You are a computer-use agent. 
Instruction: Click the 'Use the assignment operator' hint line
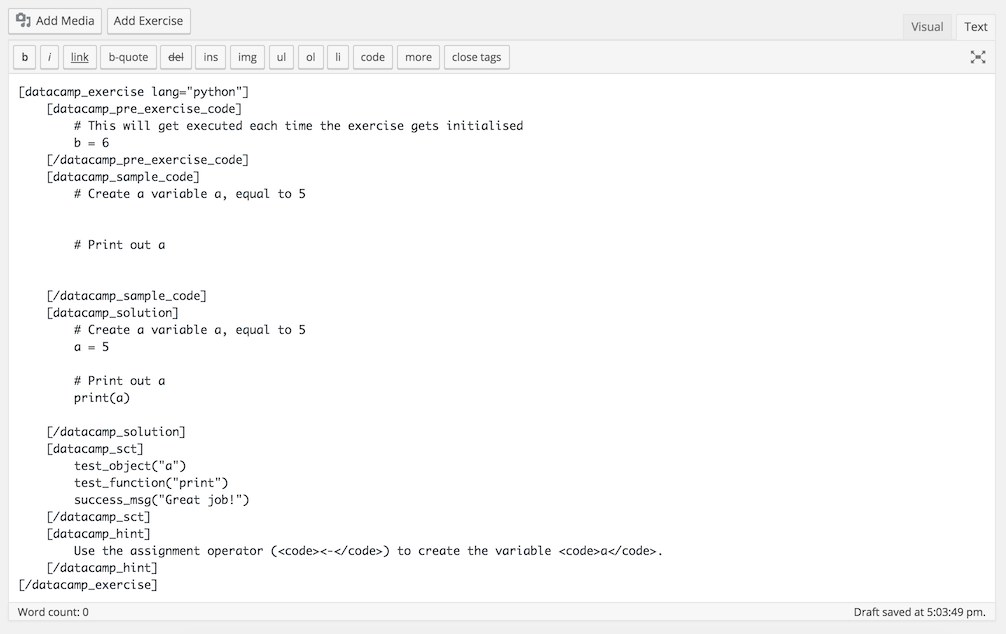368,551
